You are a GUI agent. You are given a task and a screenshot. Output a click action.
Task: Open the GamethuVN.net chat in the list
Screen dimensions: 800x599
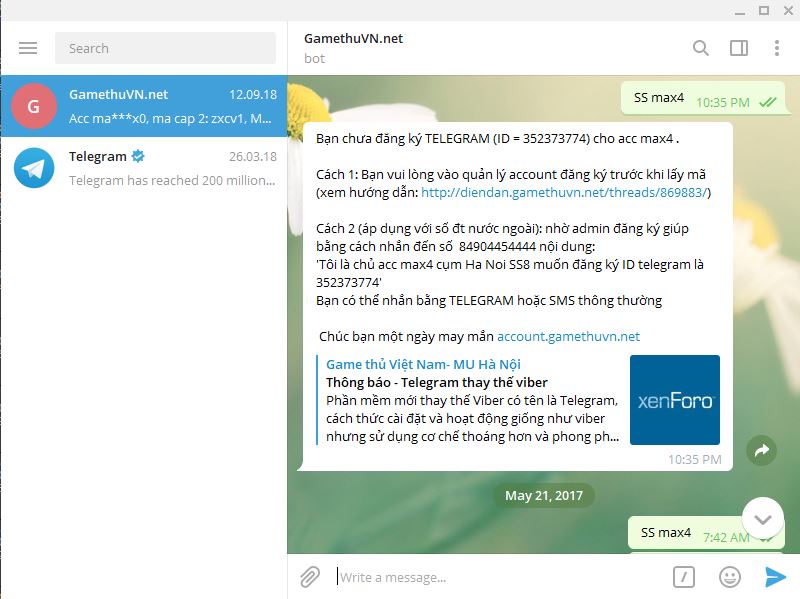[144, 106]
